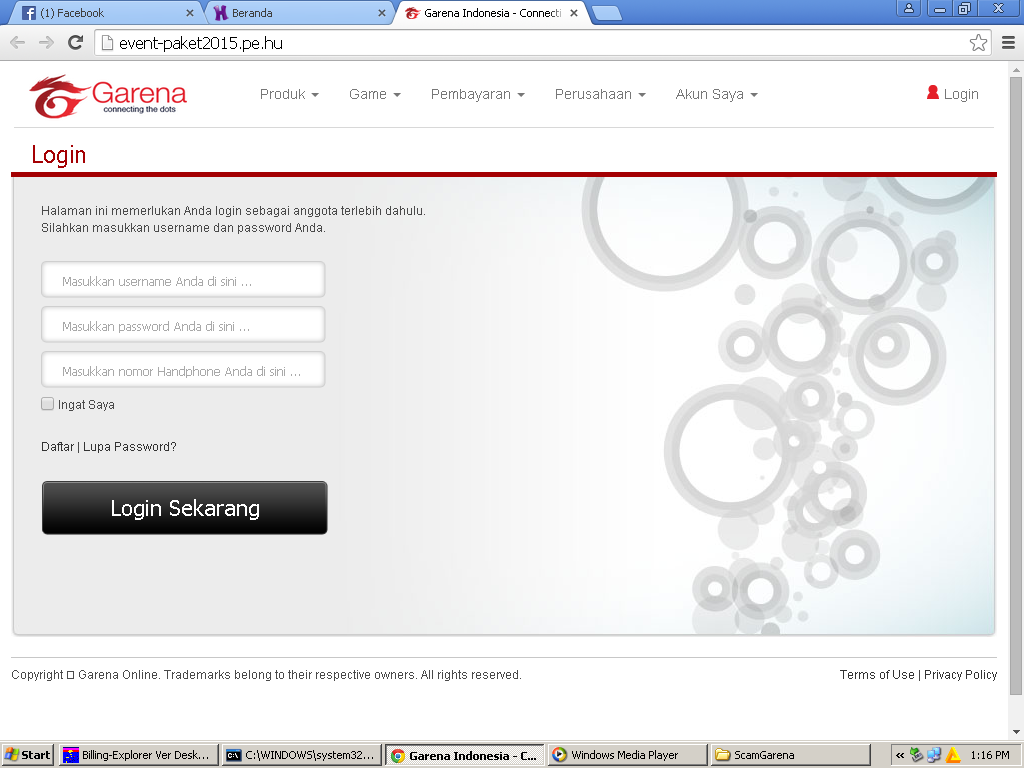Switch to the Beranda tab

[x=301, y=13]
